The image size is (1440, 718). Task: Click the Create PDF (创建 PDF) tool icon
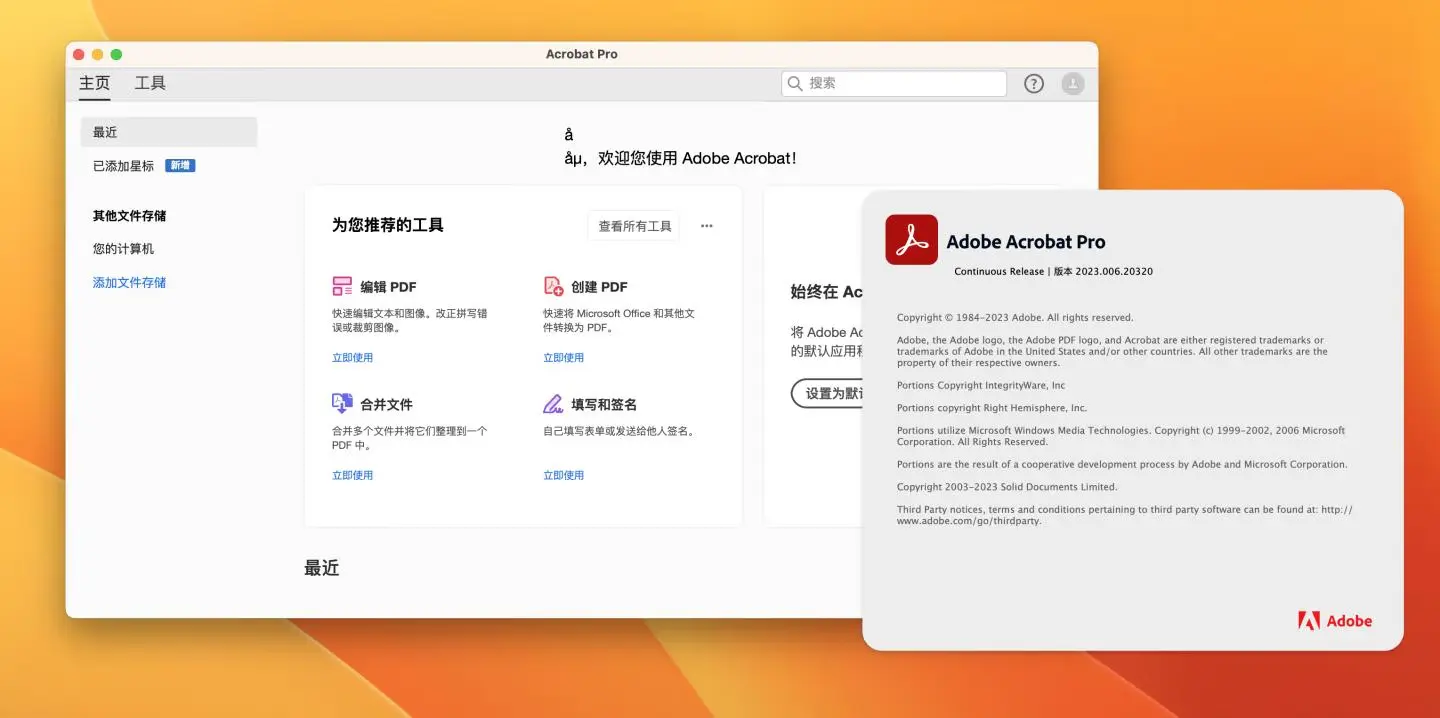click(553, 286)
